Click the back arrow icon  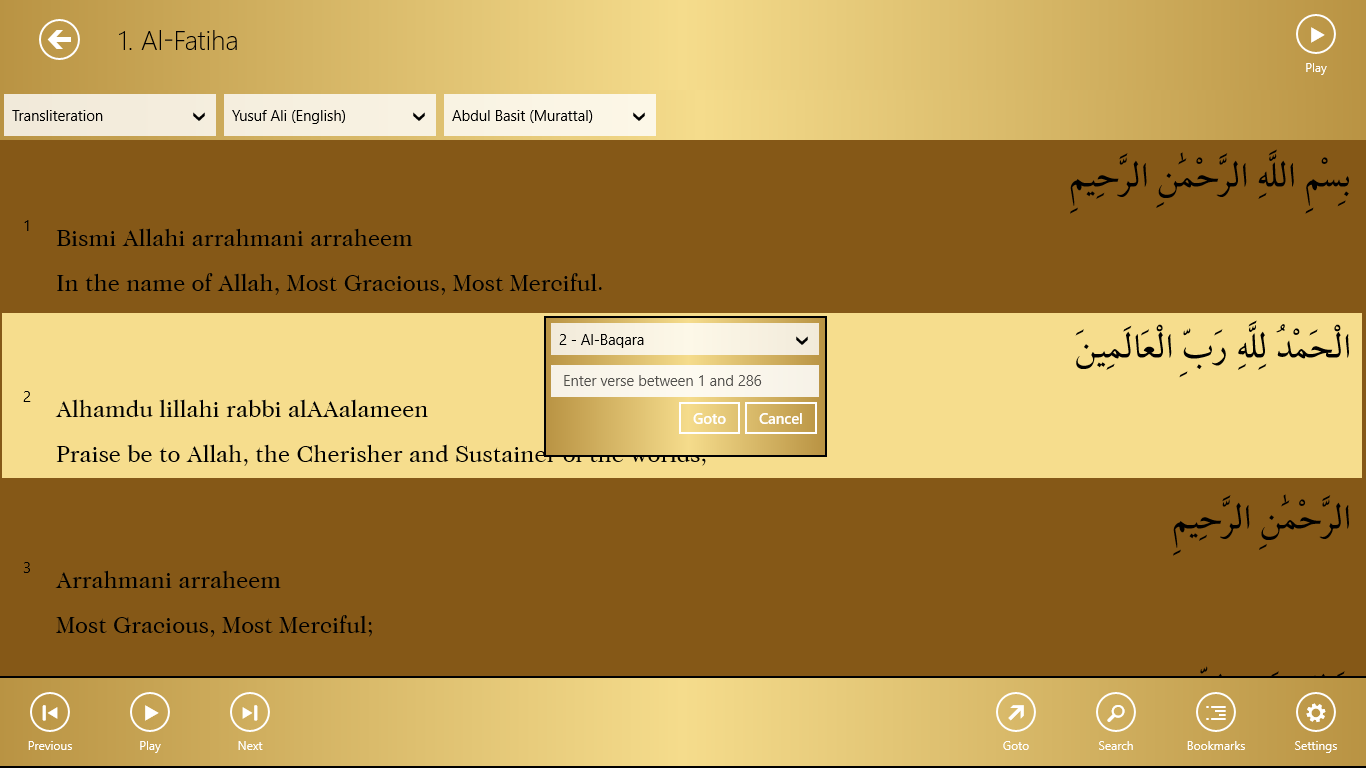[59, 40]
